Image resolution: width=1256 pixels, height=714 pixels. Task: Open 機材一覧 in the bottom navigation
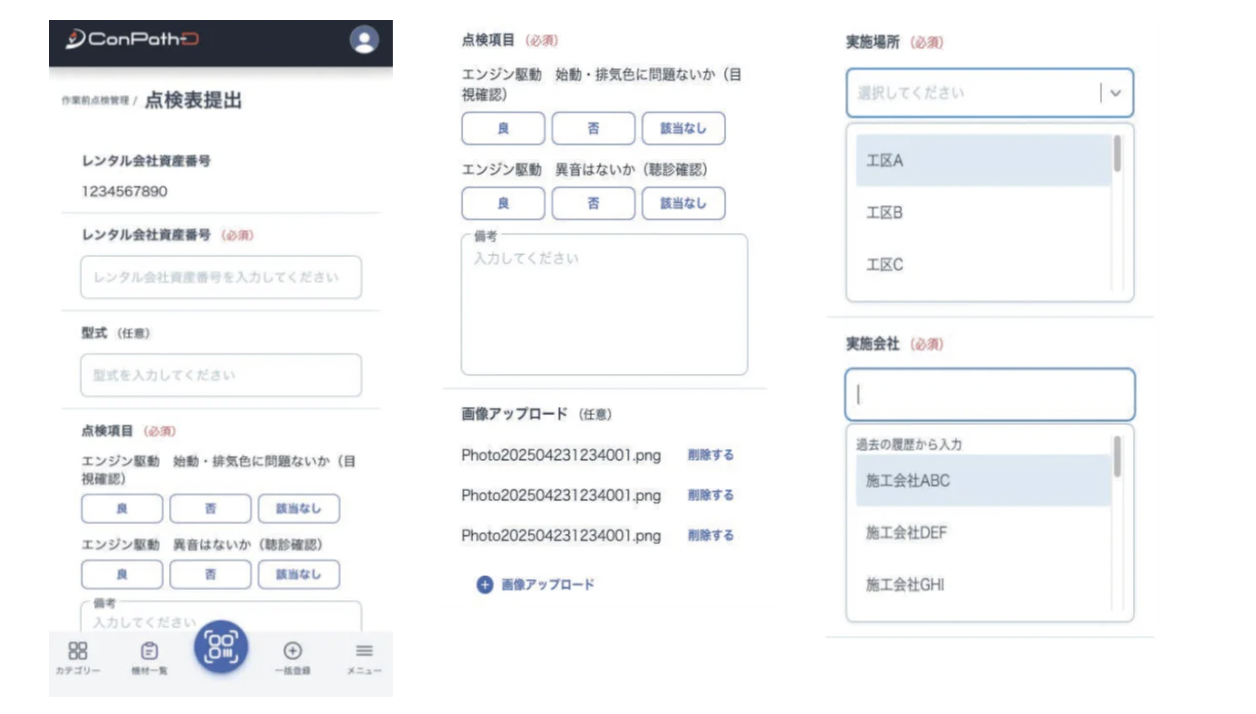(x=149, y=658)
